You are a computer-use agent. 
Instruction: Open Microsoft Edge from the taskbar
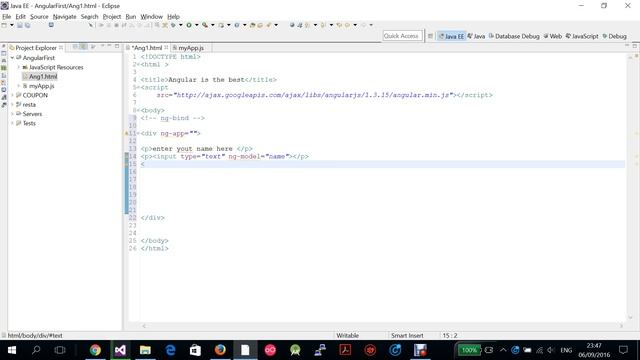[170, 350]
